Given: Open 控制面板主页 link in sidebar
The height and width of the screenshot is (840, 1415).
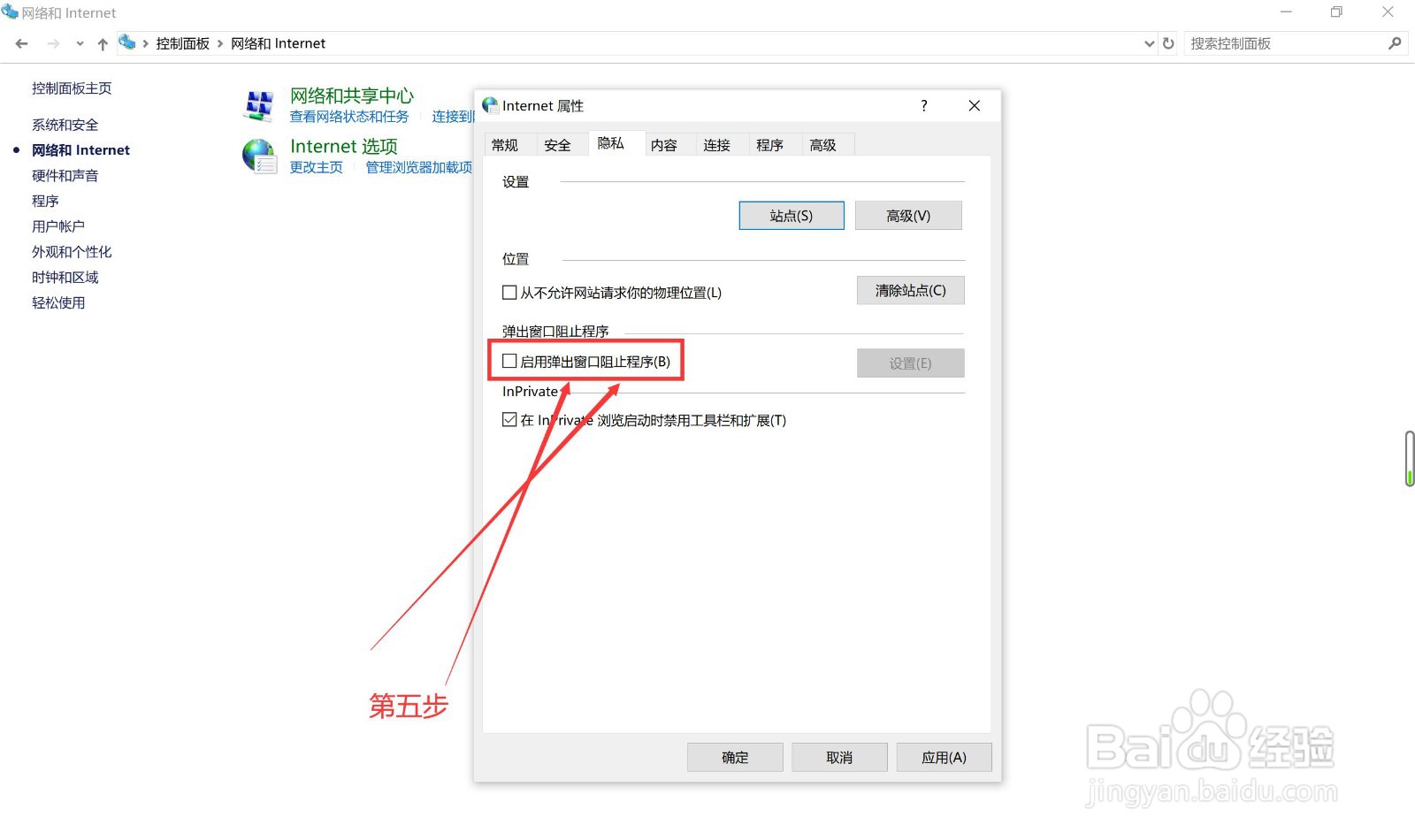Looking at the screenshot, I should point(71,88).
